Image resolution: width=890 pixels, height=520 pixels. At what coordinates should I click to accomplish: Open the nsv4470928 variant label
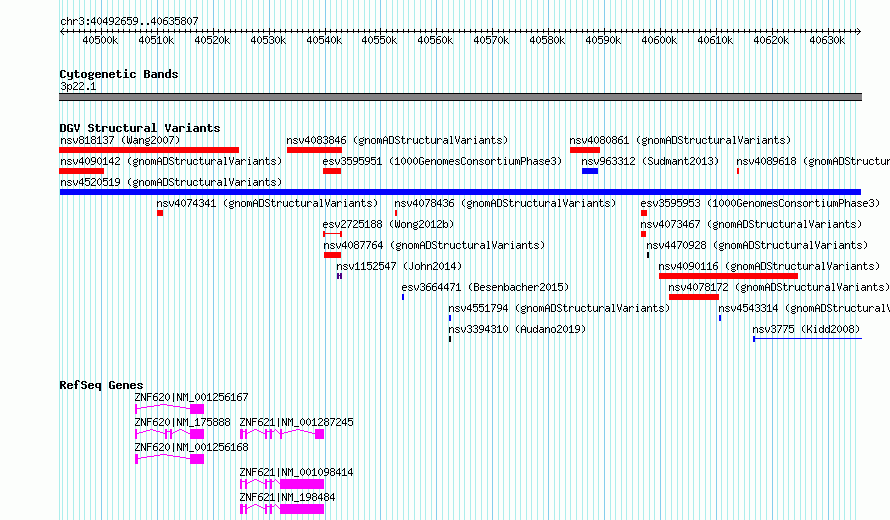coord(757,245)
